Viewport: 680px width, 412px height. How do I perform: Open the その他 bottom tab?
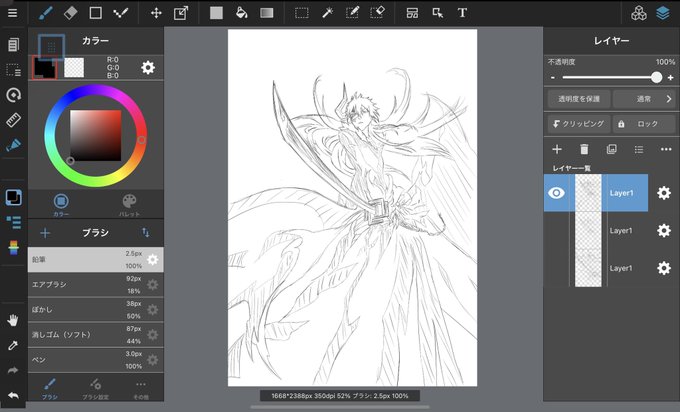click(141, 388)
